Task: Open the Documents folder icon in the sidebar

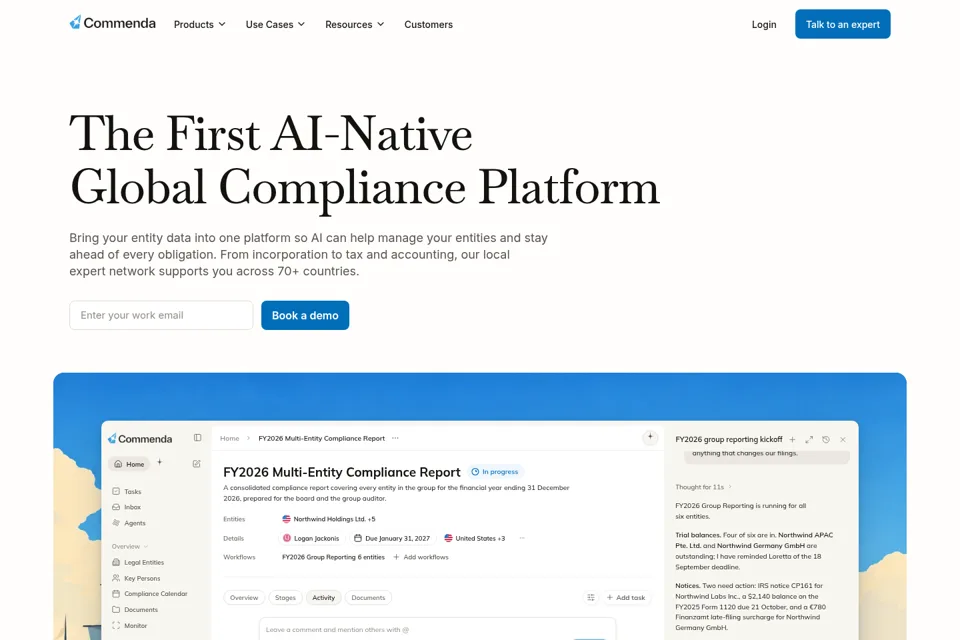Action: pyautogui.click(x=116, y=609)
